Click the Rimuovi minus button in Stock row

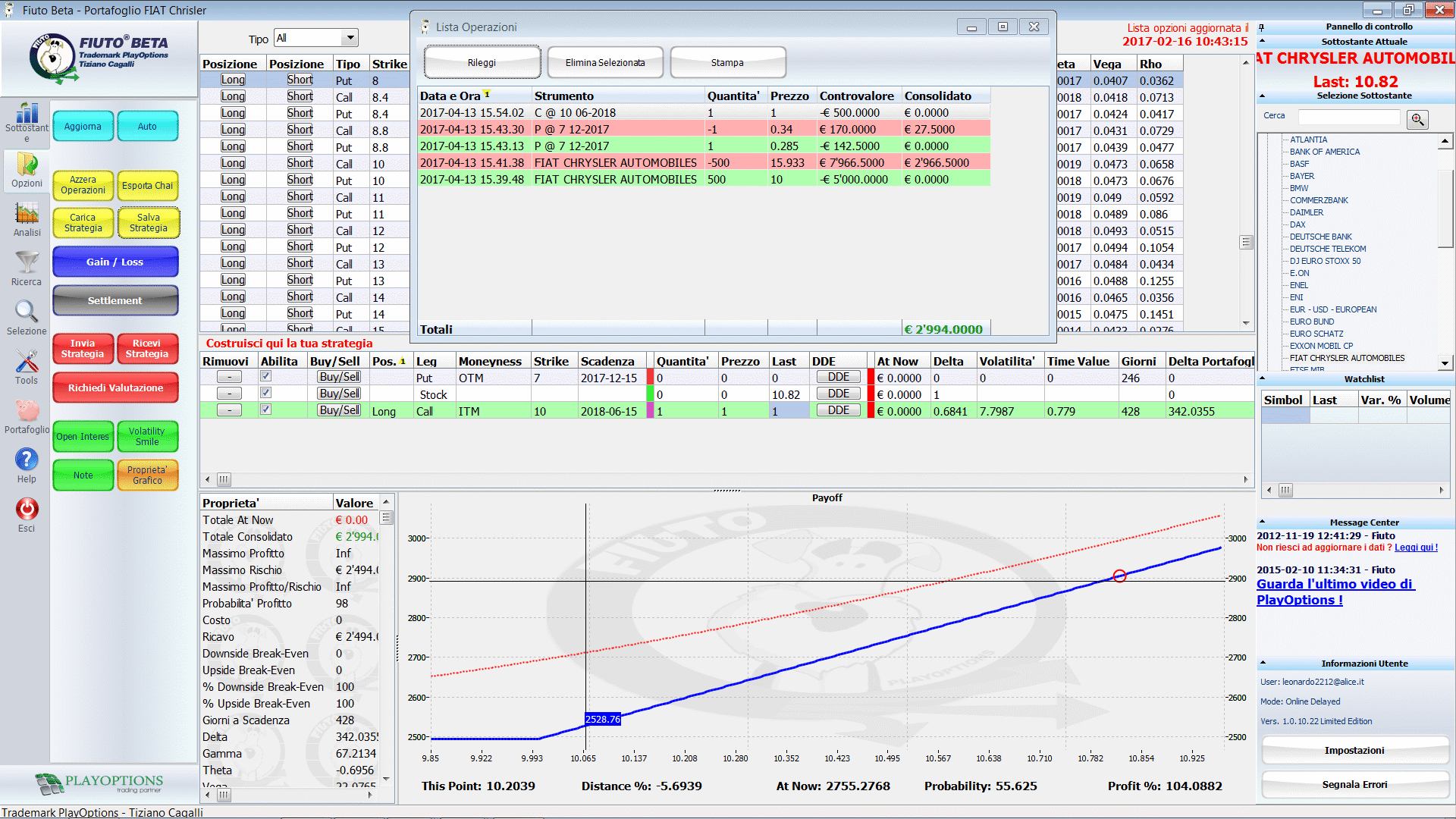(x=229, y=394)
